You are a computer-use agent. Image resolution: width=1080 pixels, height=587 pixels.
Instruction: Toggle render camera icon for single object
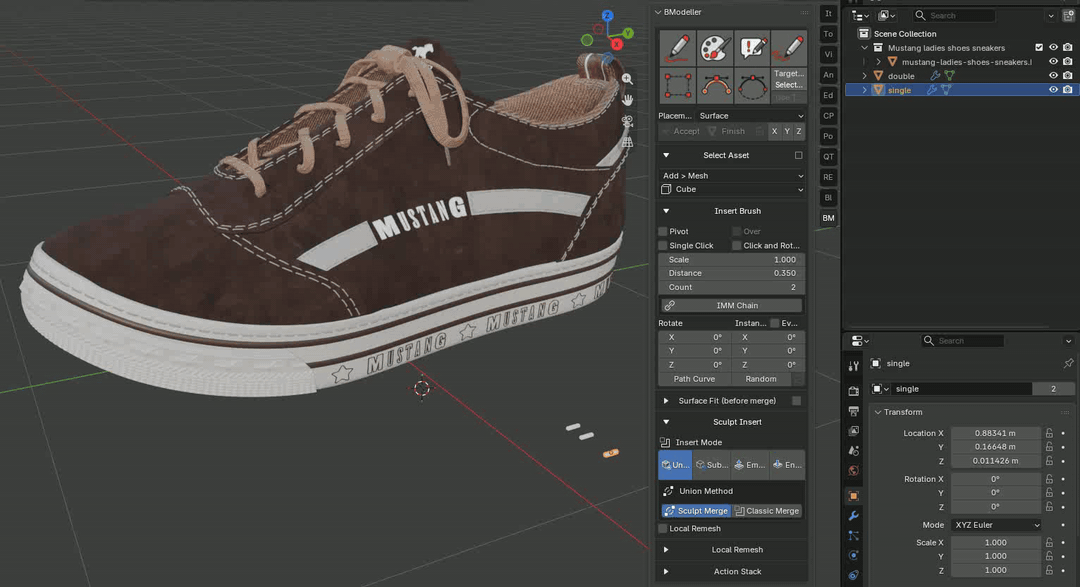(x=1068, y=90)
